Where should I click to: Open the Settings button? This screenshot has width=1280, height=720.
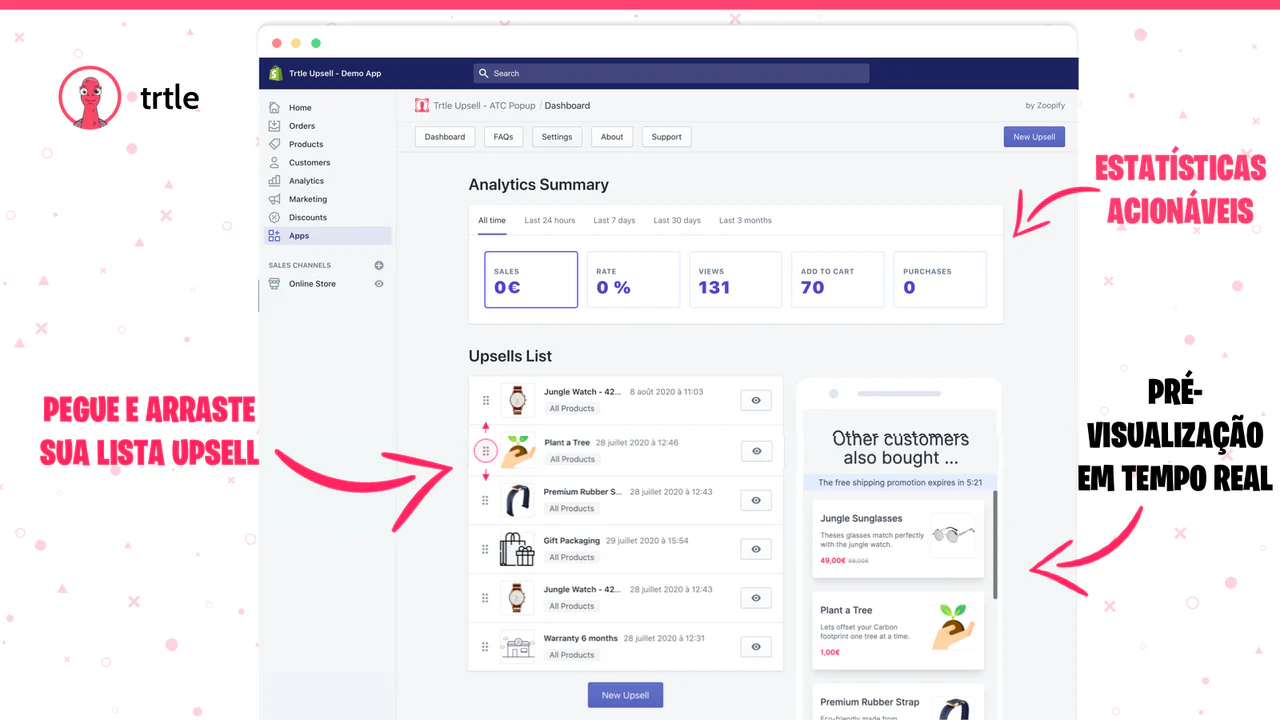557,137
